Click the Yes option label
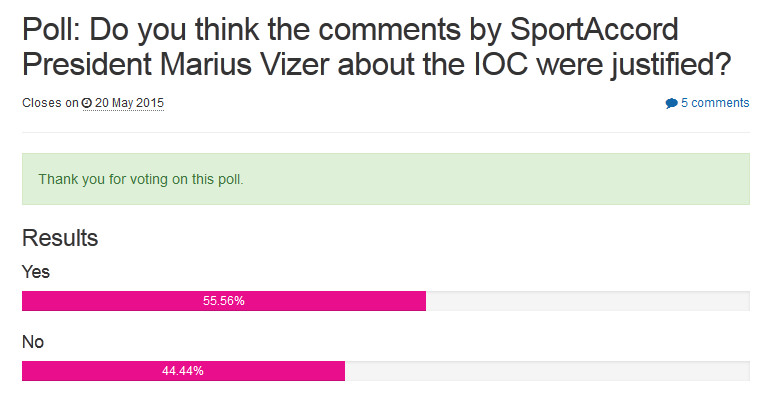 coord(36,271)
